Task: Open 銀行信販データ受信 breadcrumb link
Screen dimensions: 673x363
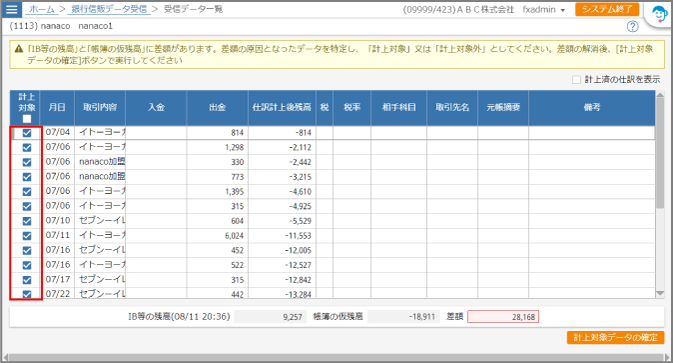Action: coord(109,9)
